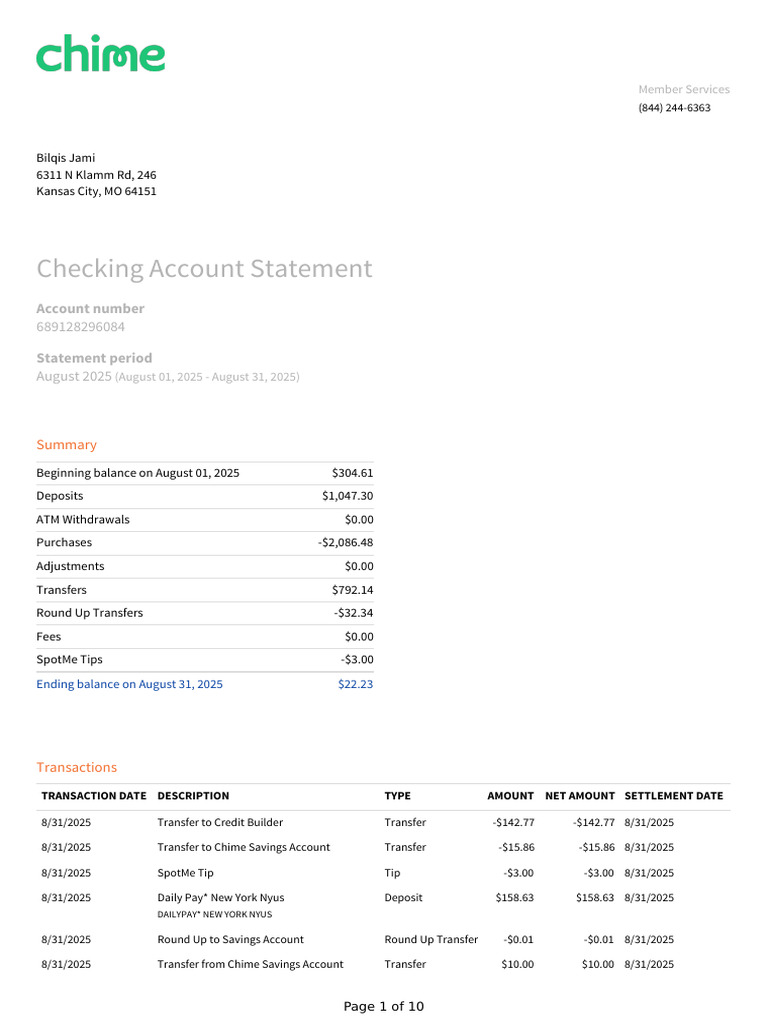Click the NET AMOUNT column header

(580, 796)
